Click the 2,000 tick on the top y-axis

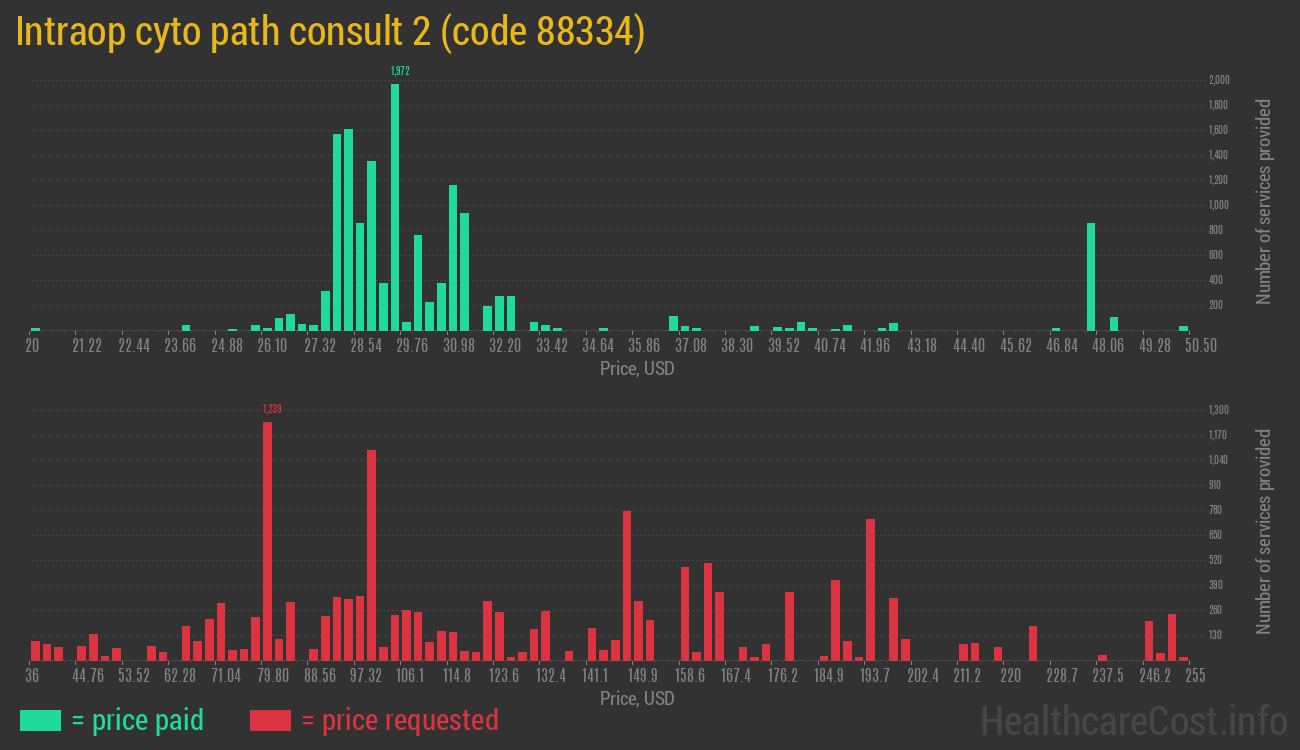(1219, 80)
